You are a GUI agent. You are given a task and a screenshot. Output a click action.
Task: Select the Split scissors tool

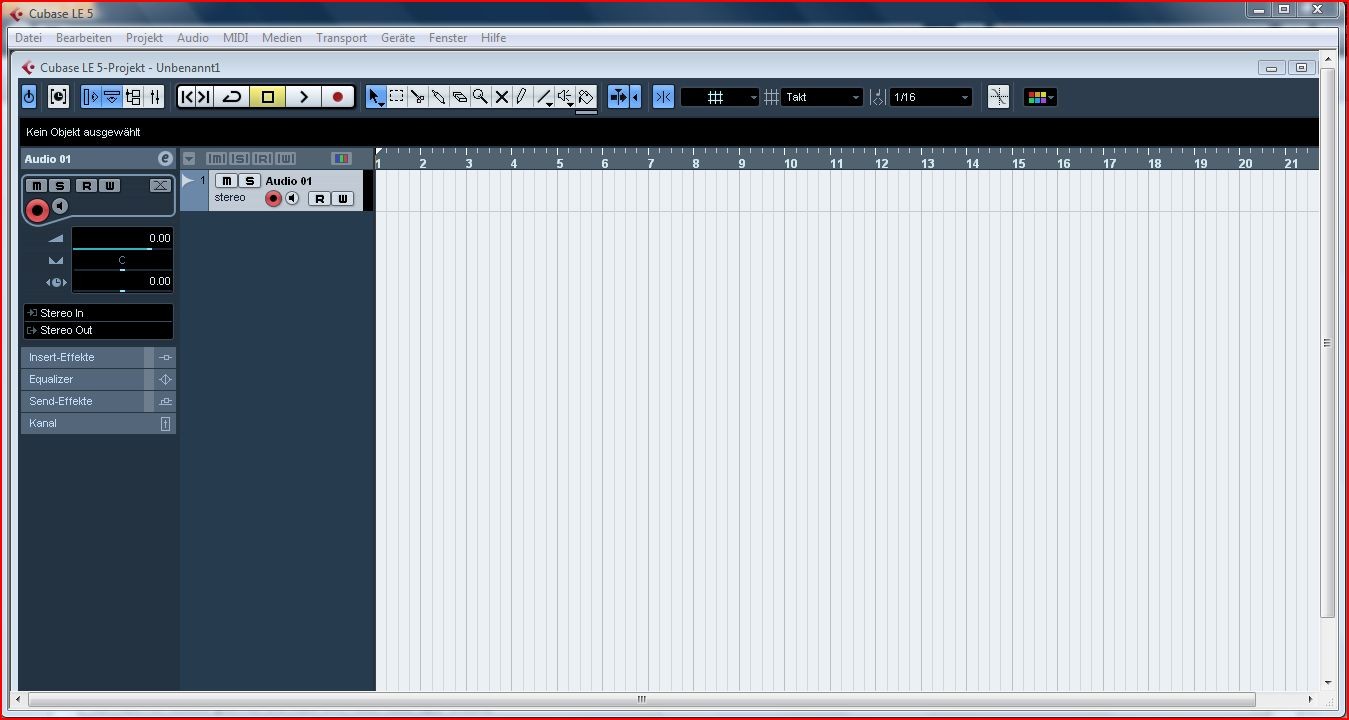(x=418, y=97)
